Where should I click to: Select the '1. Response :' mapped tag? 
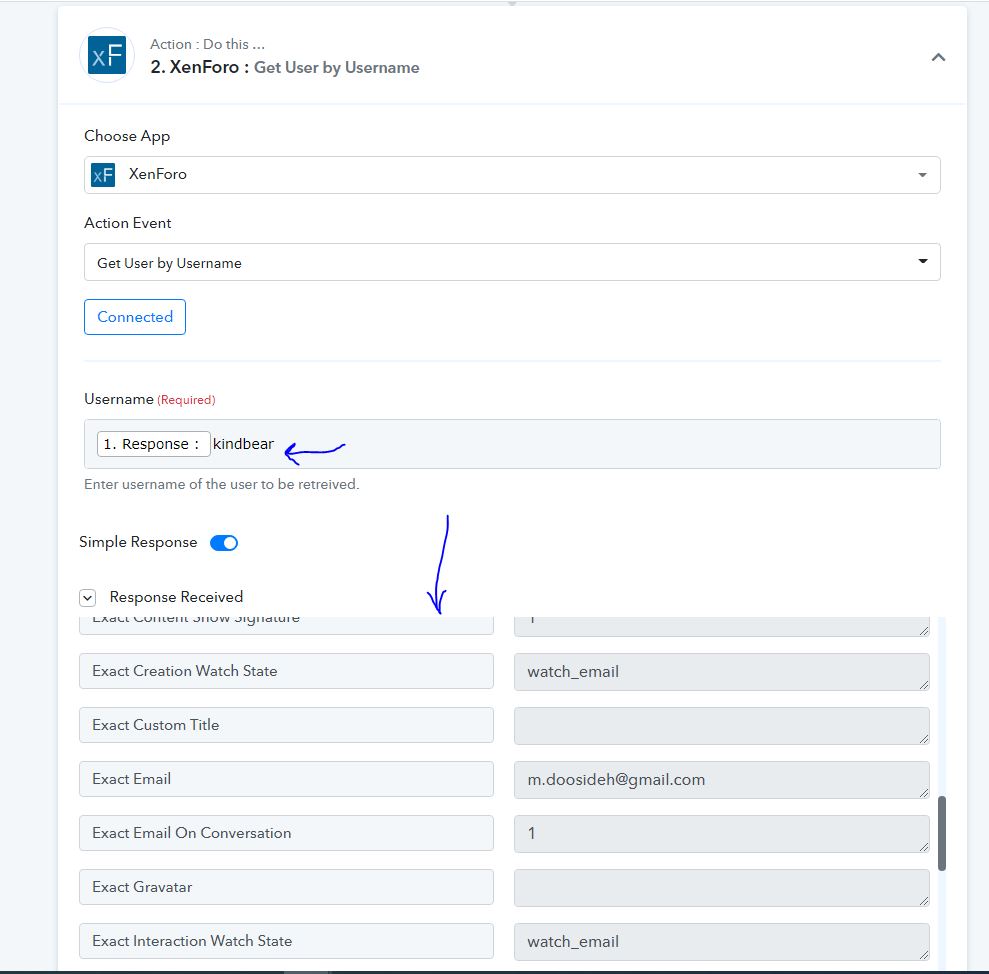[153, 444]
